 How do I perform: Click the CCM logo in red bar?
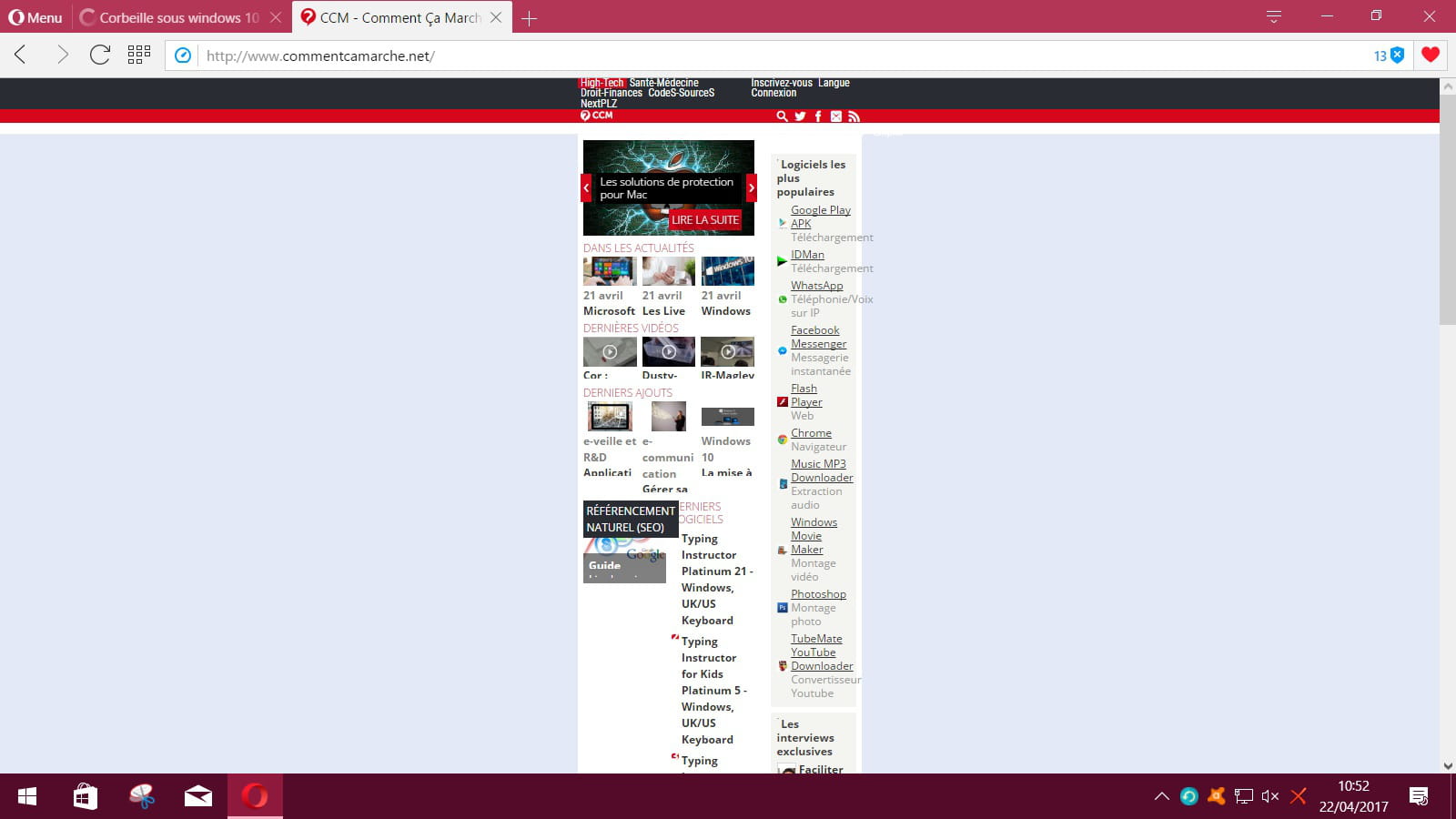click(x=597, y=116)
